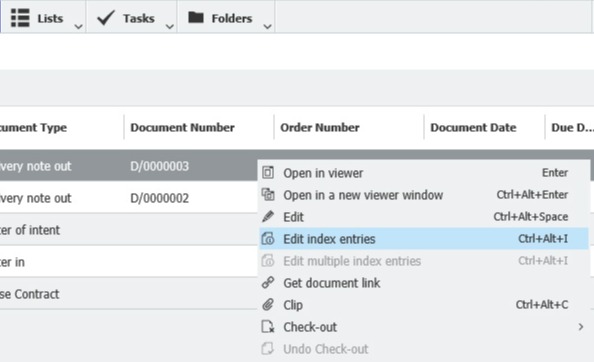The width and height of the screenshot is (594, 362).
Task: Select 'very note out' cell beside D/0000003
Action: click(36, 166)
